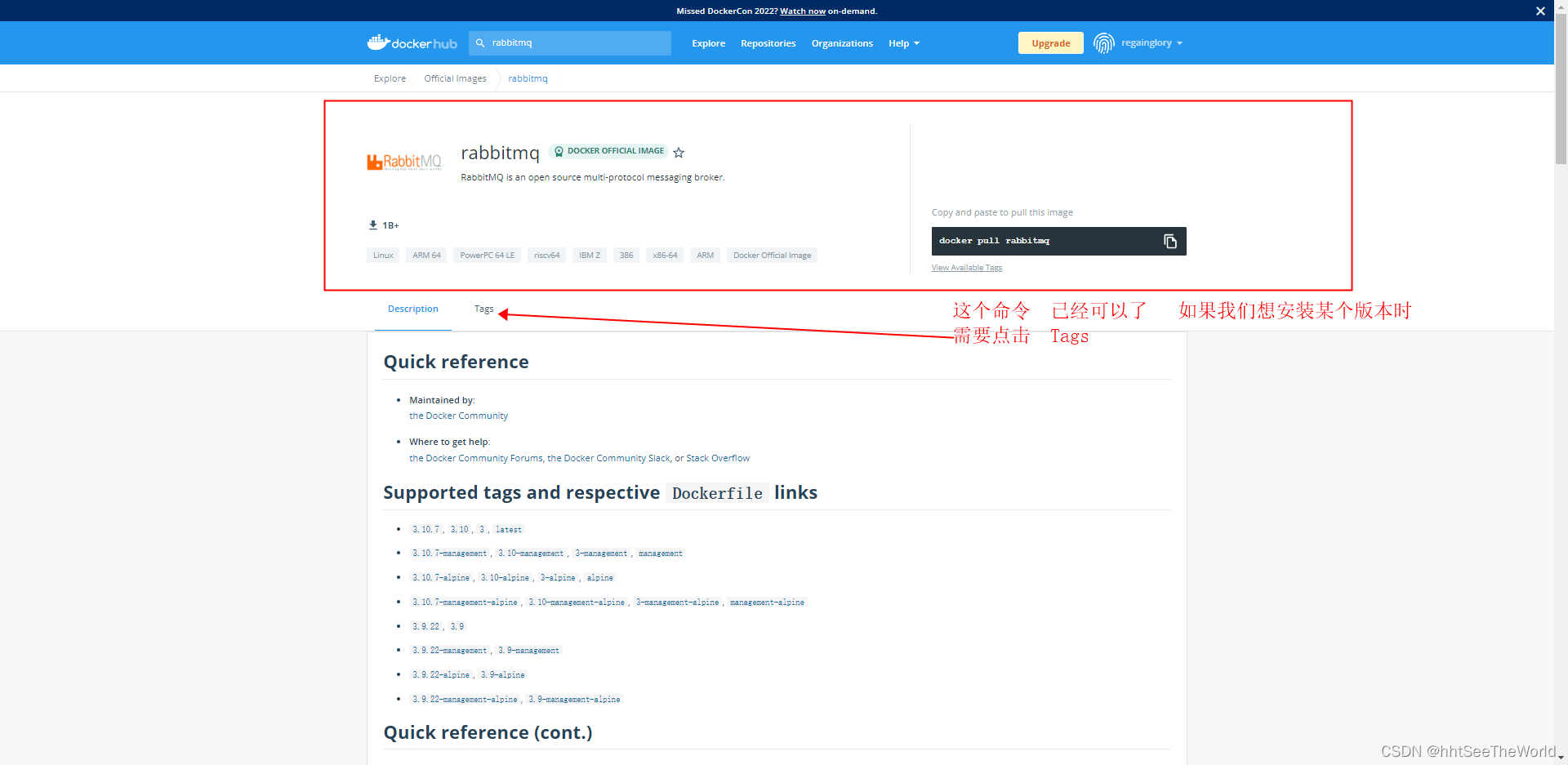Click the 3.10.7-management-alpine tag link
The height and width of the screenshot is (765, 1568).
click(x=465, y=603)
